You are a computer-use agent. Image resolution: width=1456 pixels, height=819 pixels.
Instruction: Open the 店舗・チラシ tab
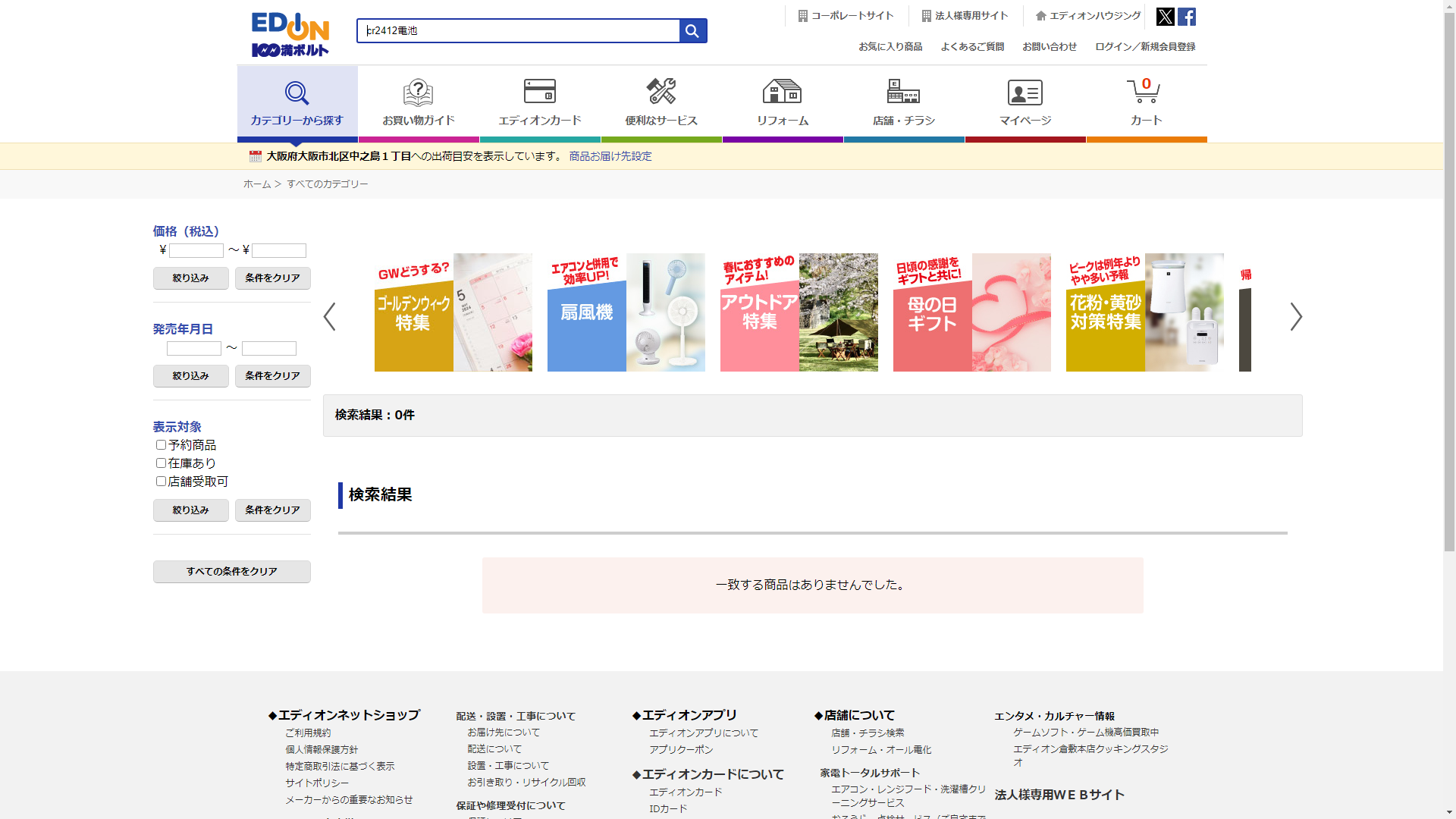pos(903,102)
